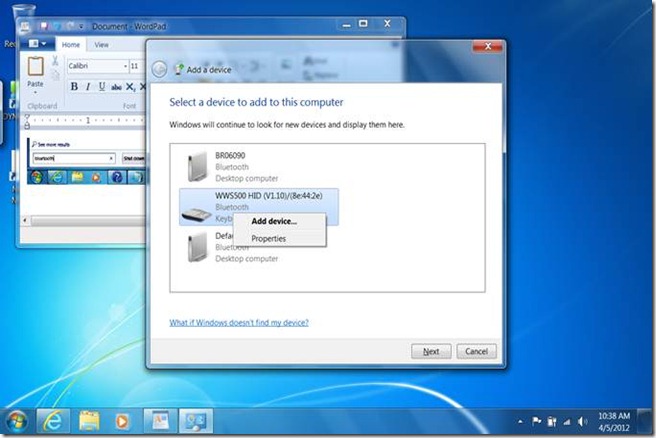
Task: Open the Windows Start menu orb
Action: (x=17, y=419)
